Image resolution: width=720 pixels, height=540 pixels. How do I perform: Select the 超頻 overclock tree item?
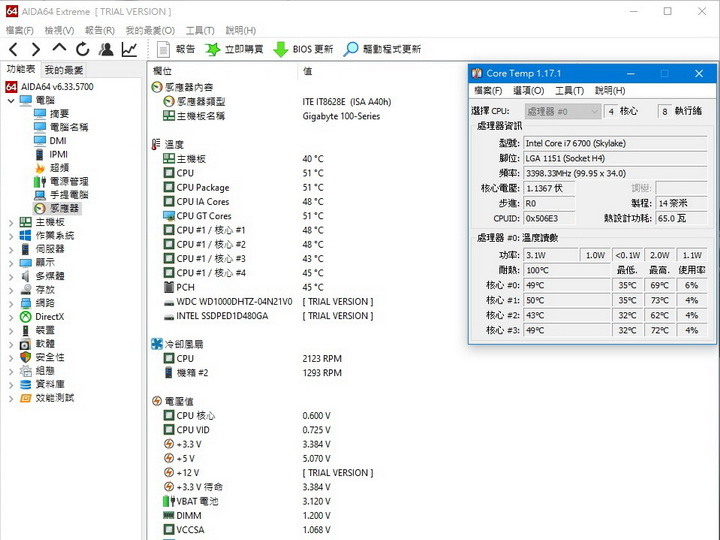click(59, 168)
